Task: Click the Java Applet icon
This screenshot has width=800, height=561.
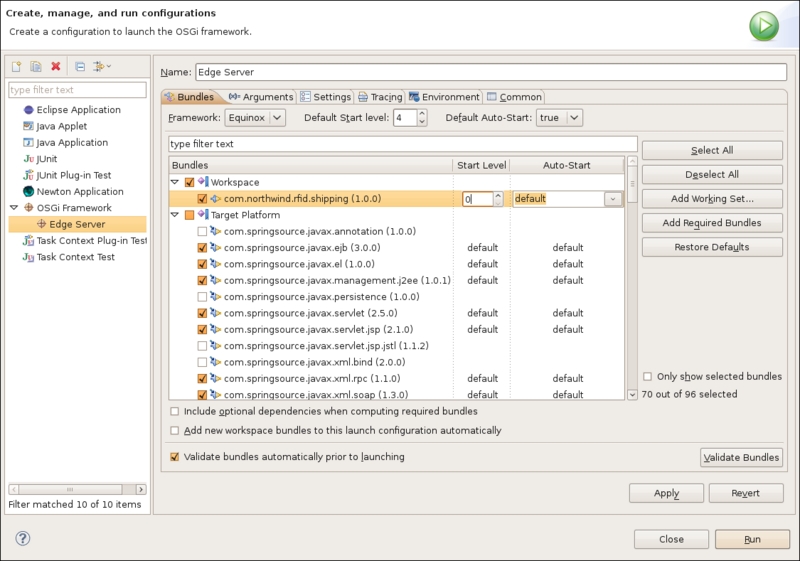Action: pyautogui.click(x=29, y=126)
